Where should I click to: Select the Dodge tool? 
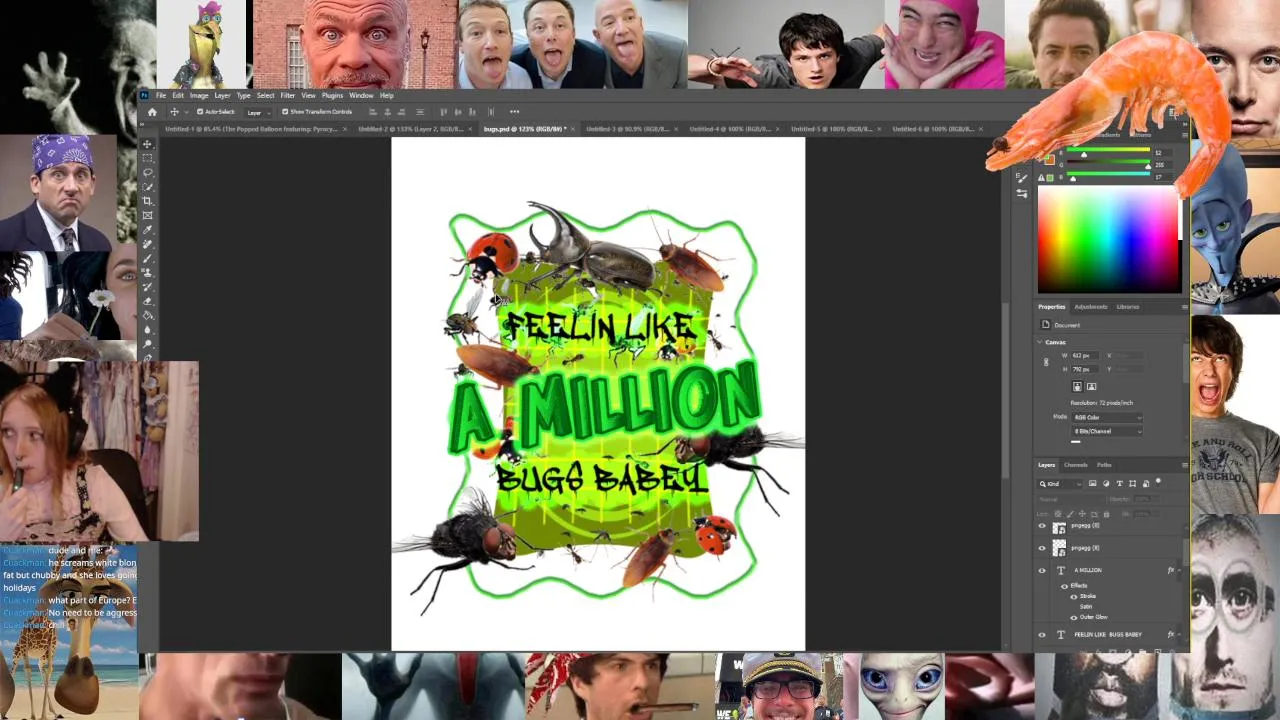click(x=147, y=344)
